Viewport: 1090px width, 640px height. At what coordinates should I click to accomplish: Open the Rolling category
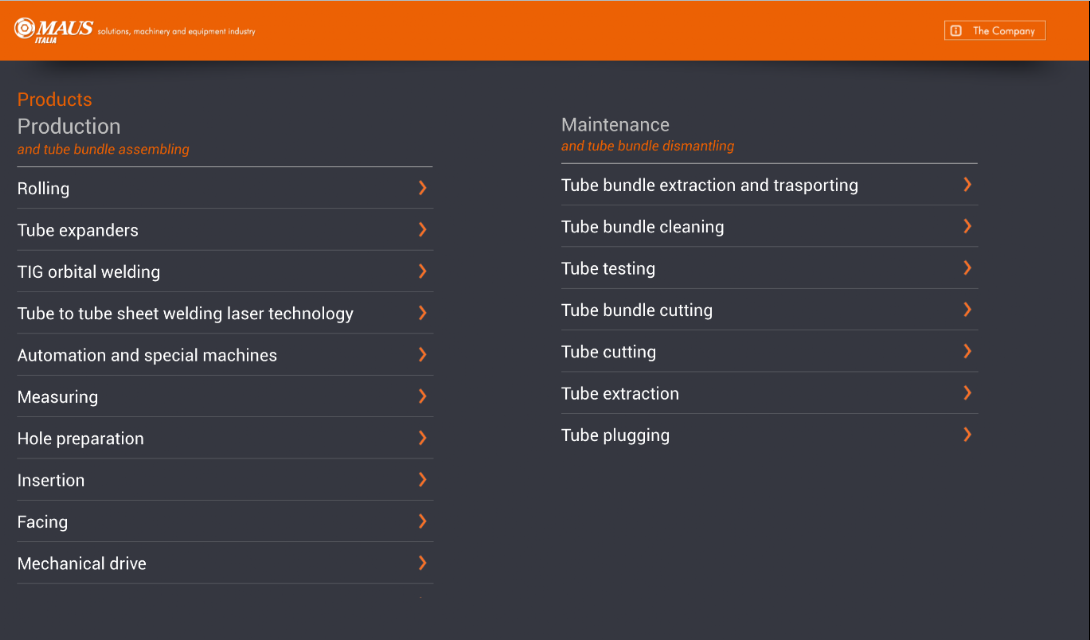pos(225,188)
